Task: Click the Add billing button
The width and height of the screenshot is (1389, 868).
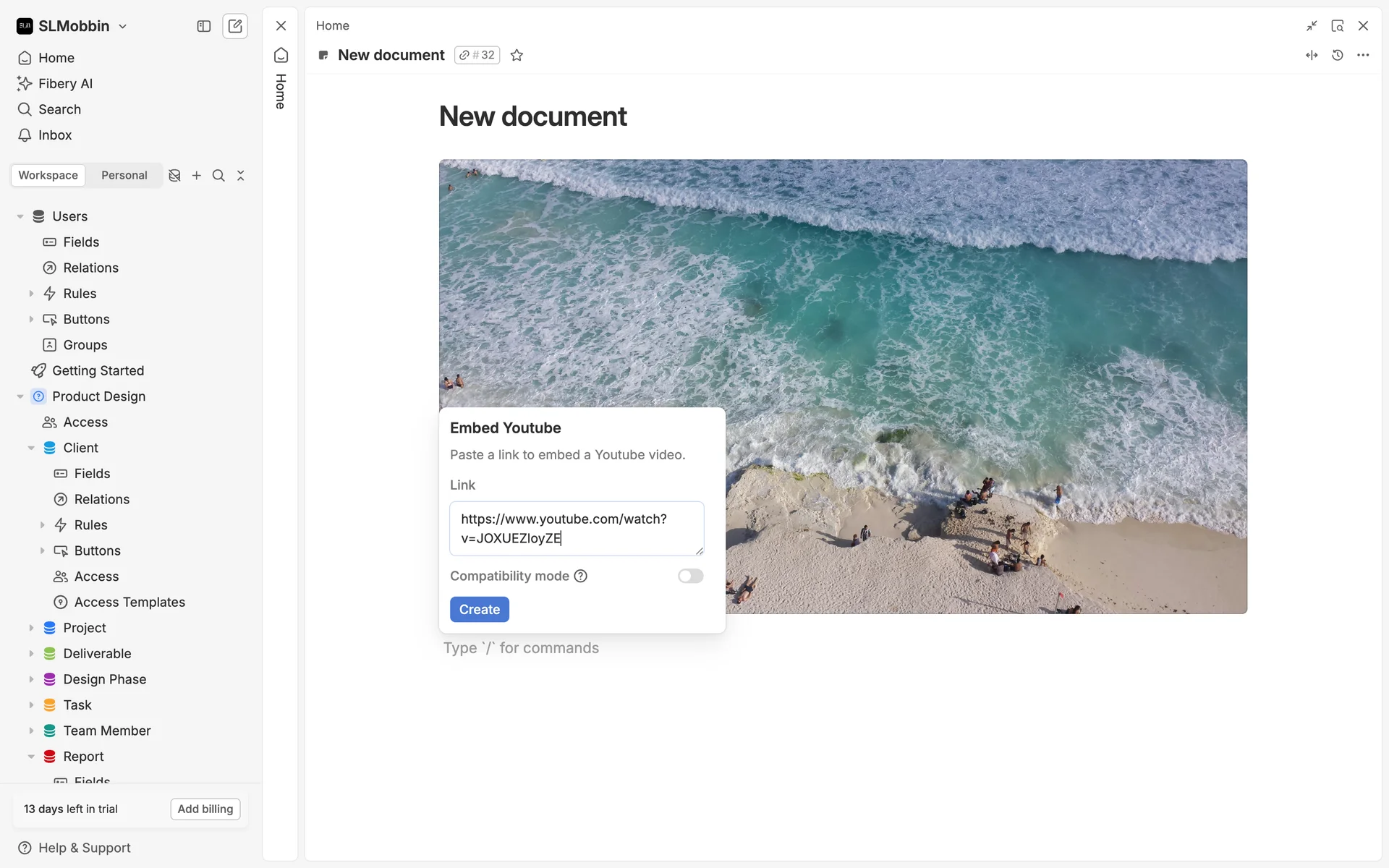Action: point(205,809)
